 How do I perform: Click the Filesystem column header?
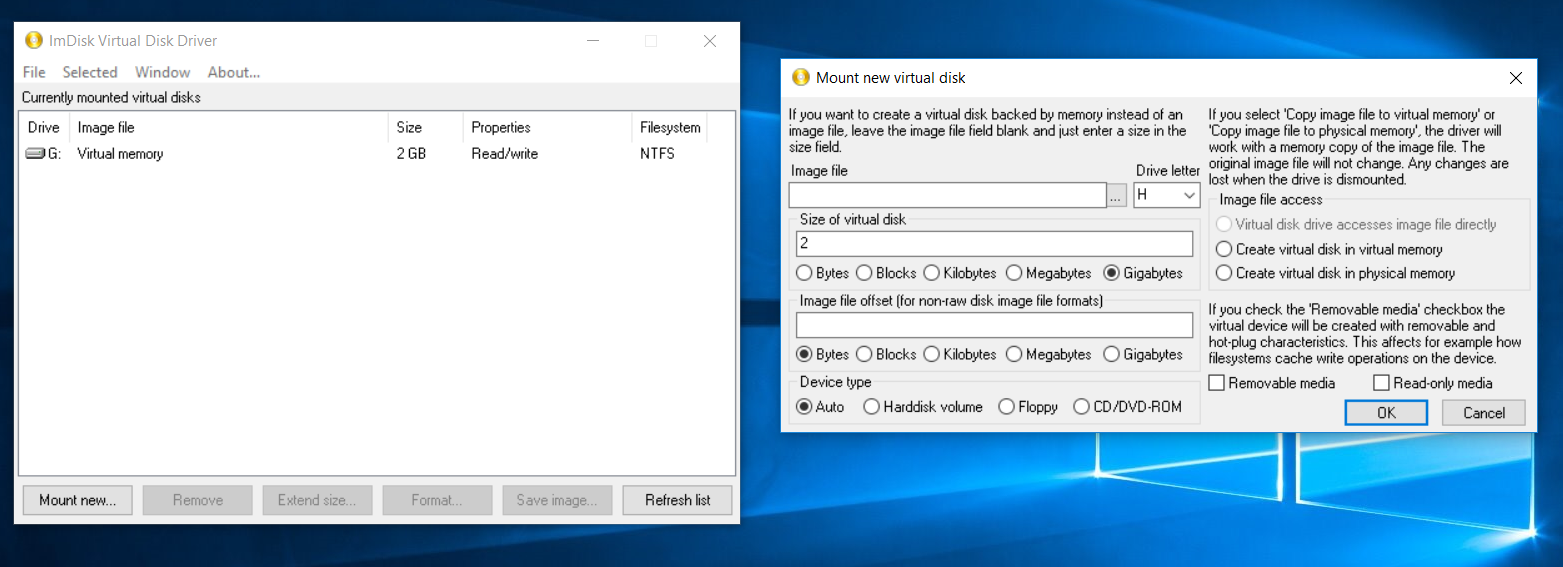pos(670,127)
